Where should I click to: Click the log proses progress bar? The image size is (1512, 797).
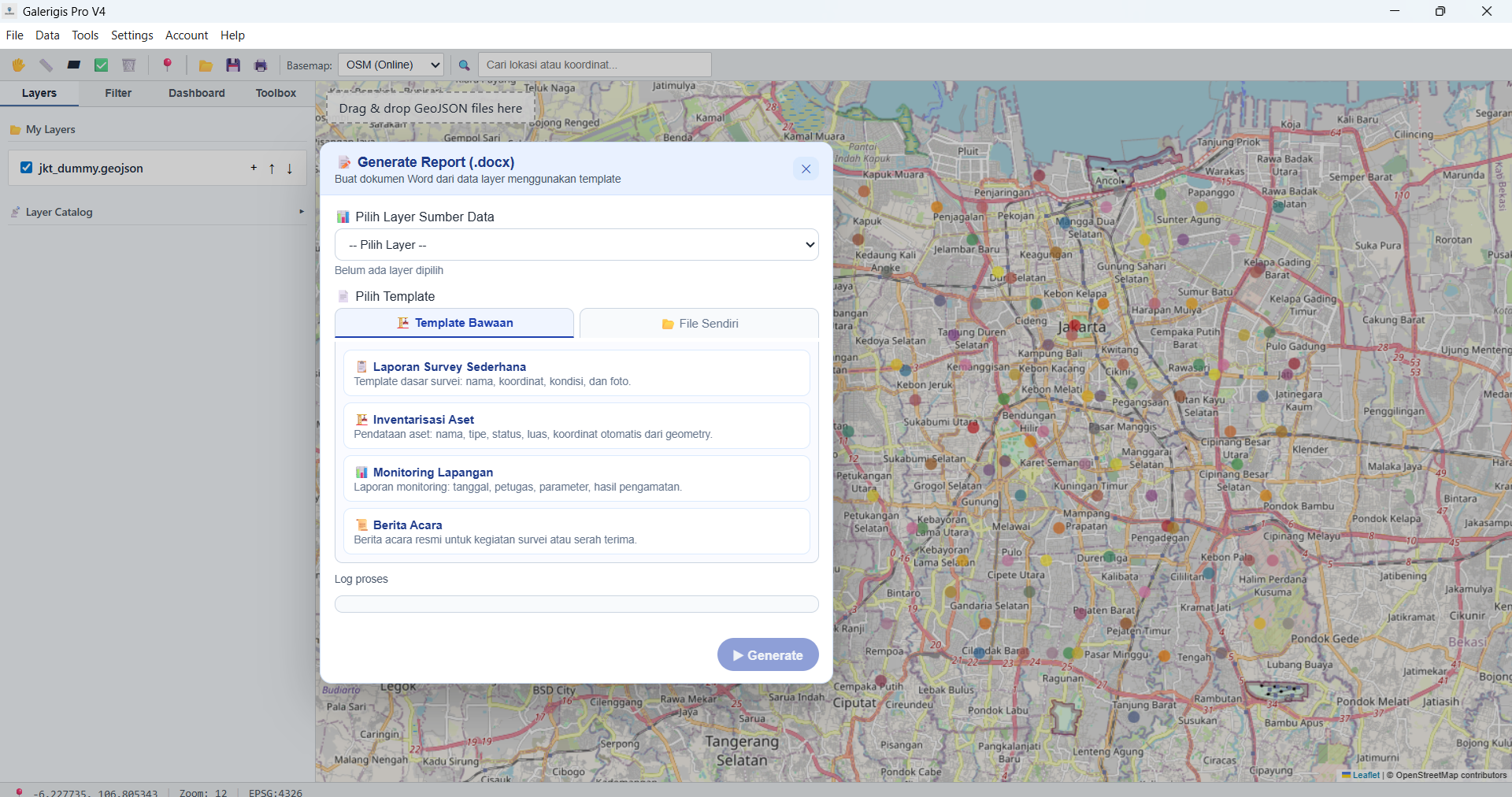576,604
